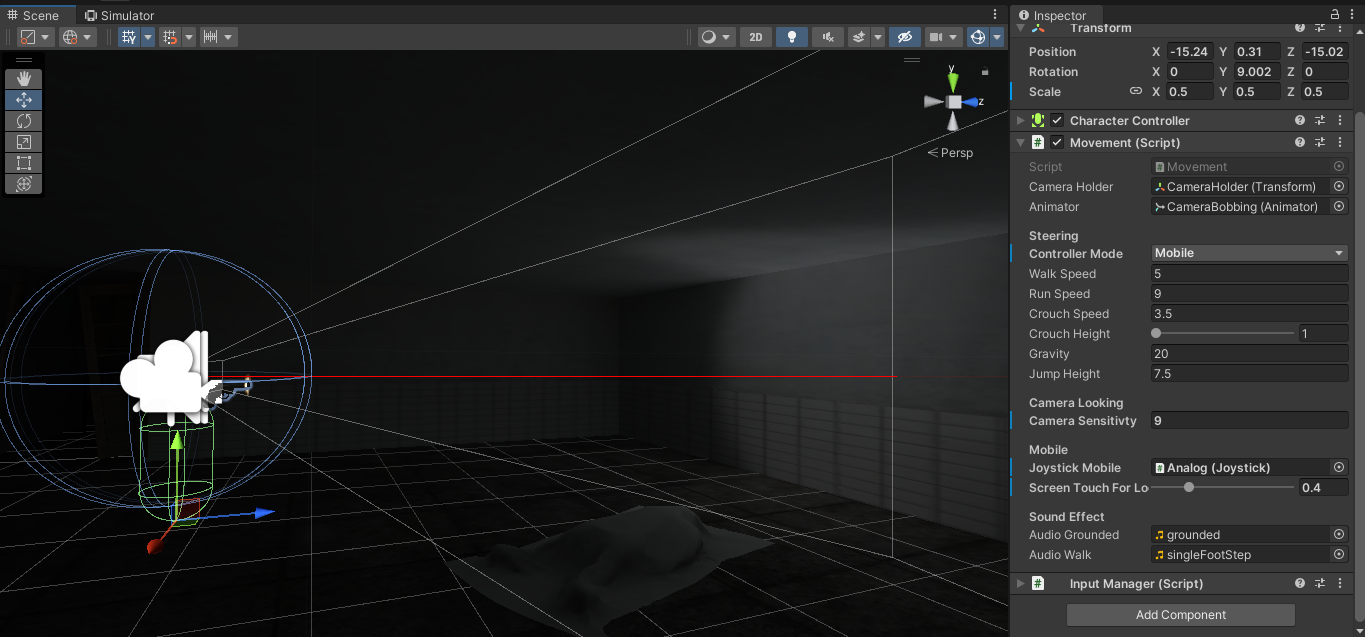Open Character Controller preset settings
Screen dimensions: 1365x637
(x=1320, y=120)
